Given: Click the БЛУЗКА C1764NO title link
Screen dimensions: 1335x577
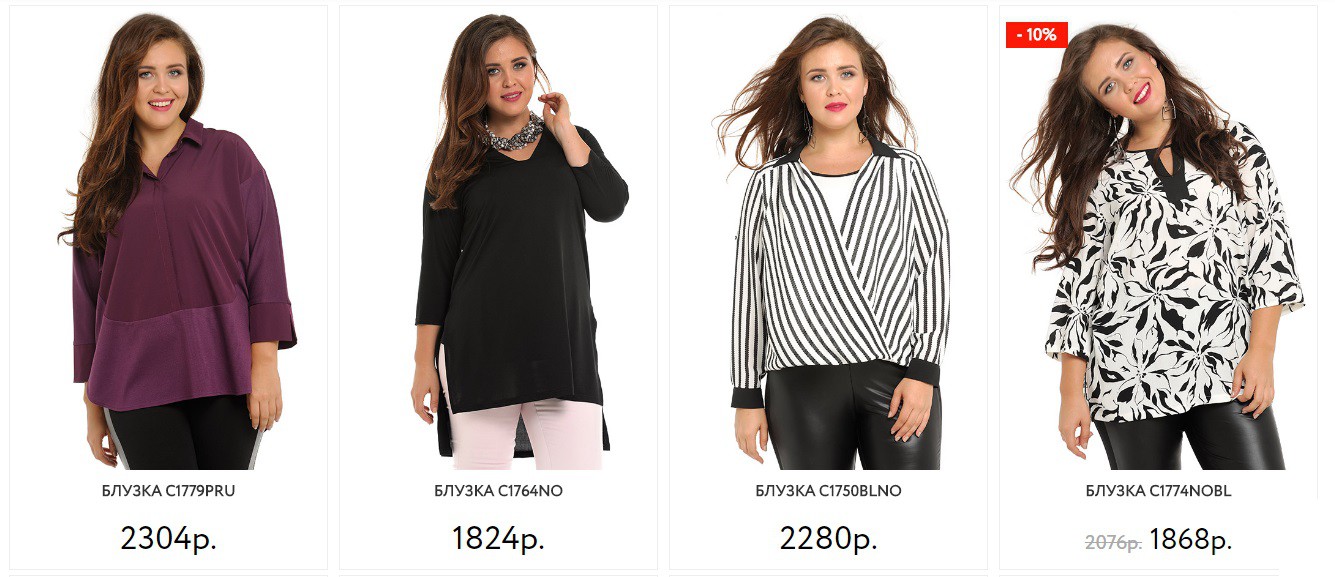Looking at the screenshot, I should [x=498, y=491].
